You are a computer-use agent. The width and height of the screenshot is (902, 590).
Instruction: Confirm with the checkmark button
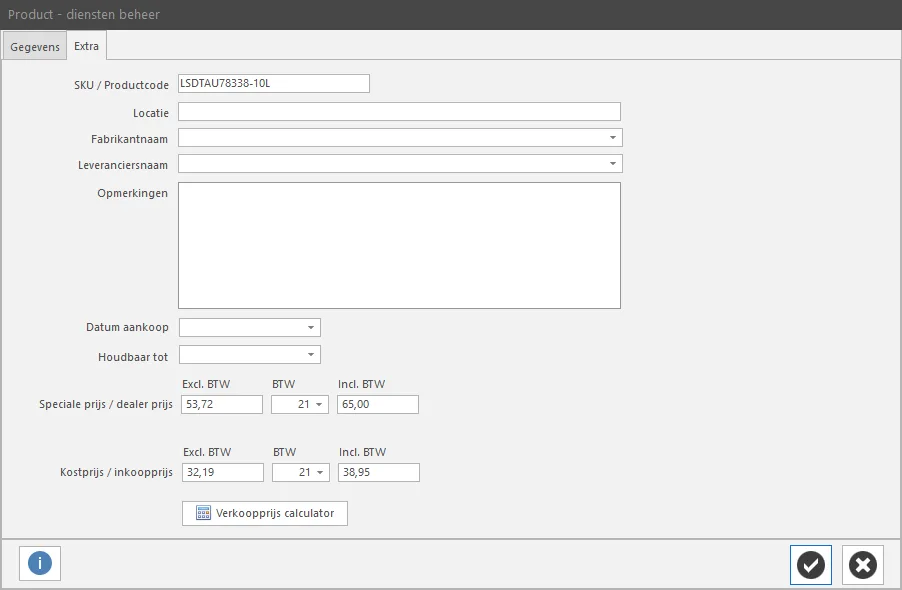tap(811, 565)
